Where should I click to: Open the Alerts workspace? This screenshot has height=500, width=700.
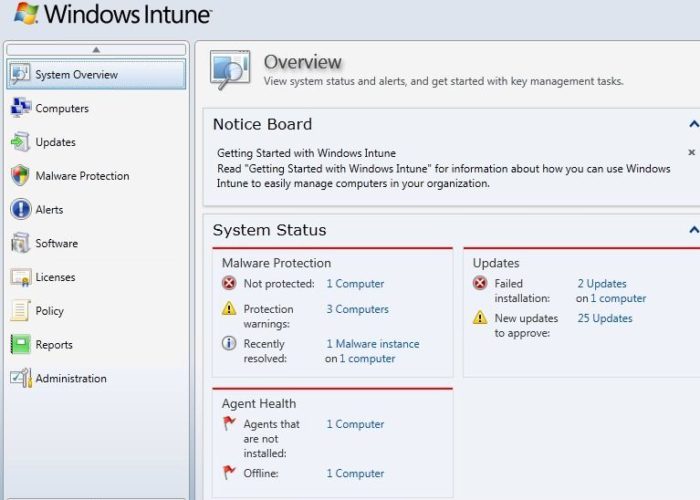point(96,209)
